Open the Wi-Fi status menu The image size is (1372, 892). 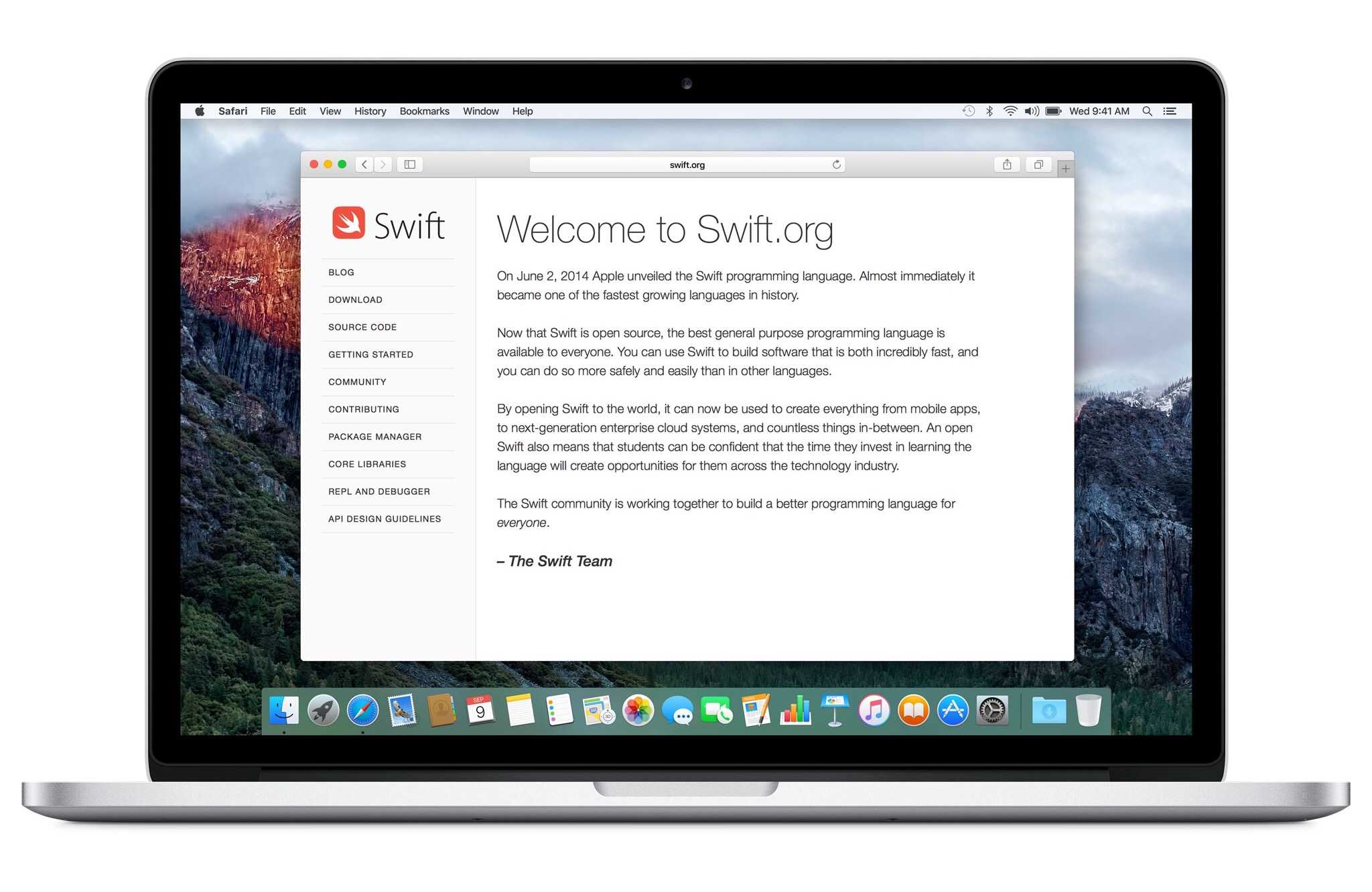click(1009, 110)
